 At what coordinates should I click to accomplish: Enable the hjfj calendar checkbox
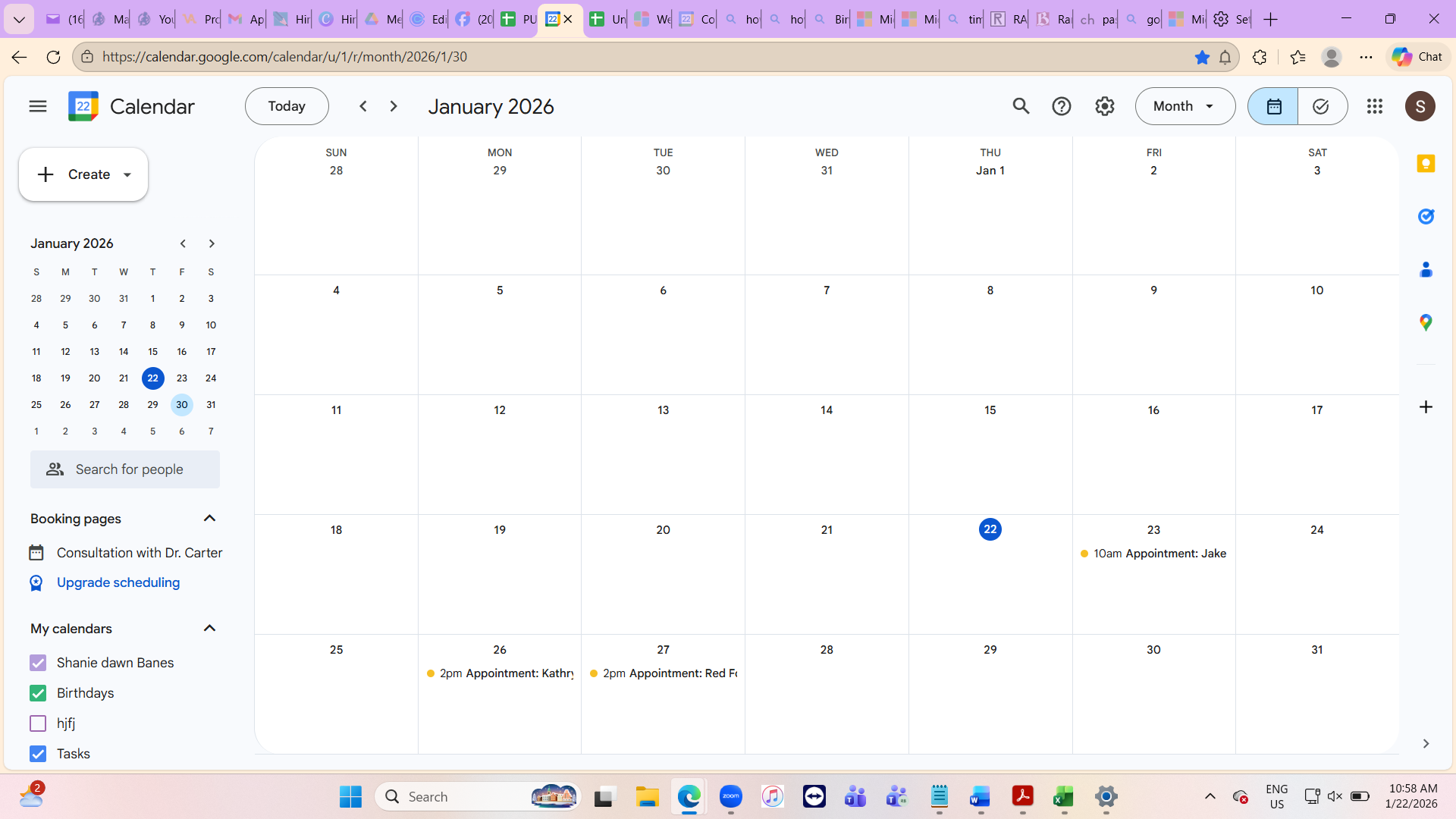[38, 723]
